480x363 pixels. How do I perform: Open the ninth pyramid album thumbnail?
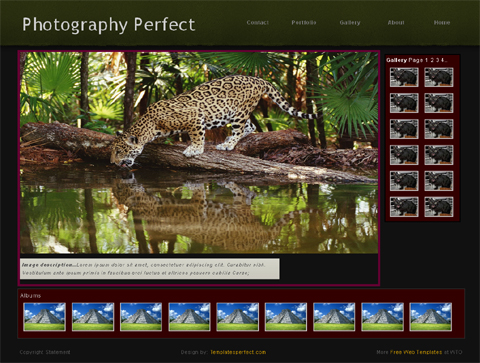pos(431,317)
